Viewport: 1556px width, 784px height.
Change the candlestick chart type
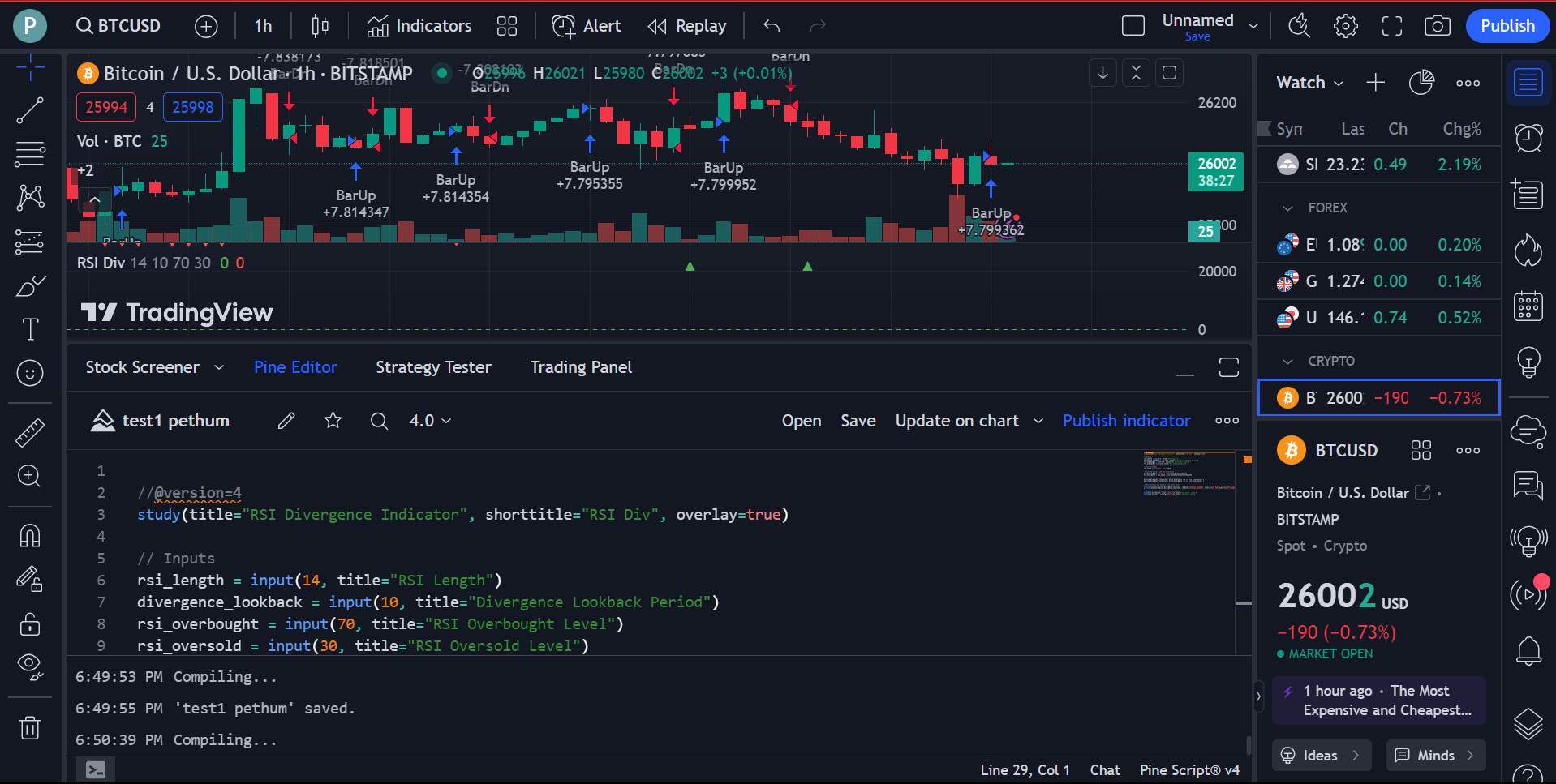point(320,26)
